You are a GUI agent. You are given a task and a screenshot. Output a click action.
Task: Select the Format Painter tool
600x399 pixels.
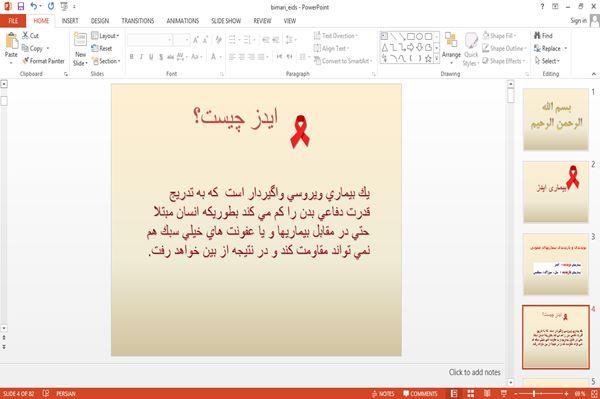coord(43,61)
